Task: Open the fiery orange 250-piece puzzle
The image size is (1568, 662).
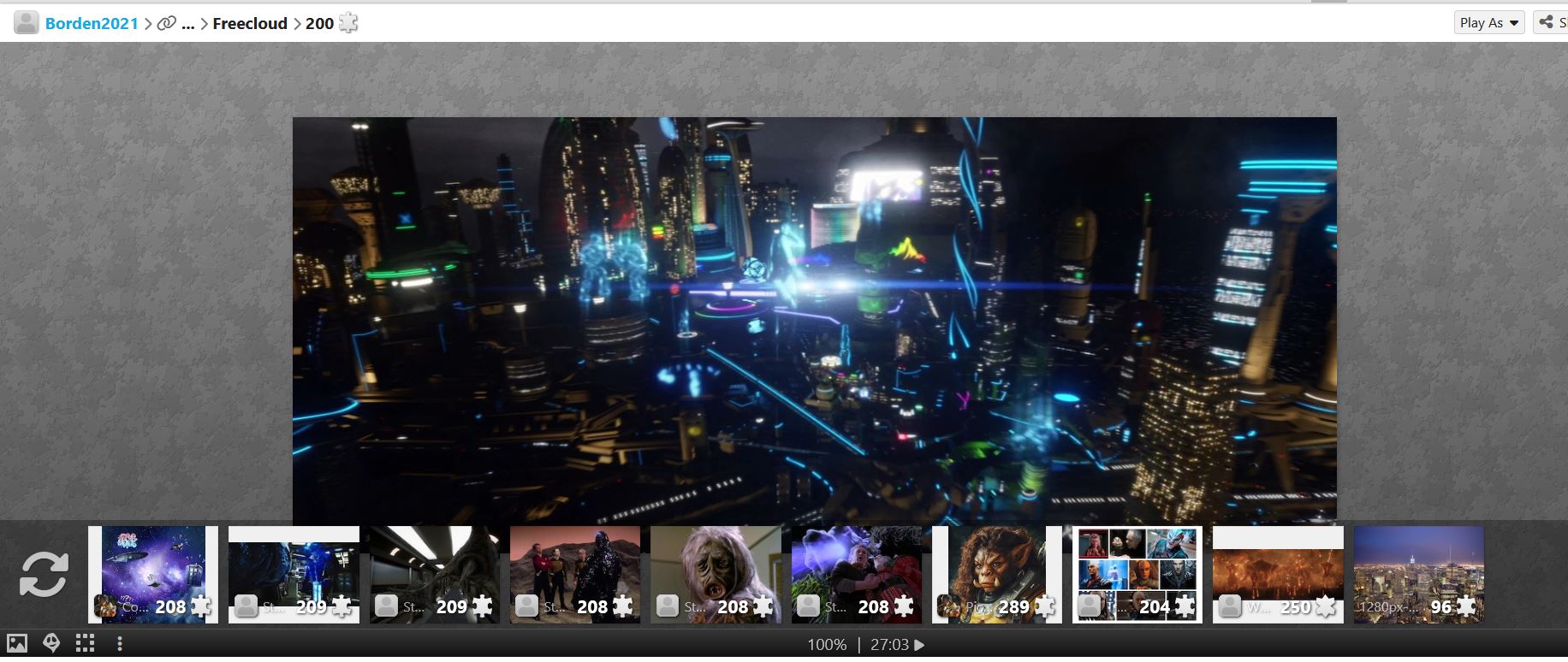Action: (x=1278, y=574)
